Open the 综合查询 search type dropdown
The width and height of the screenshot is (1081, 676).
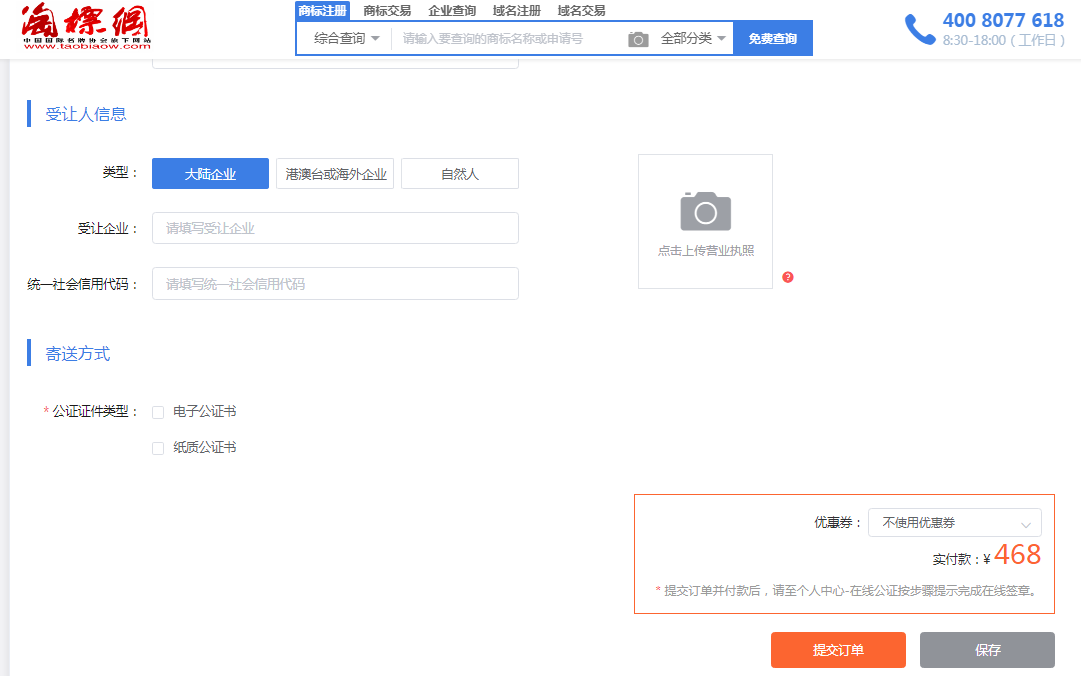346,39
